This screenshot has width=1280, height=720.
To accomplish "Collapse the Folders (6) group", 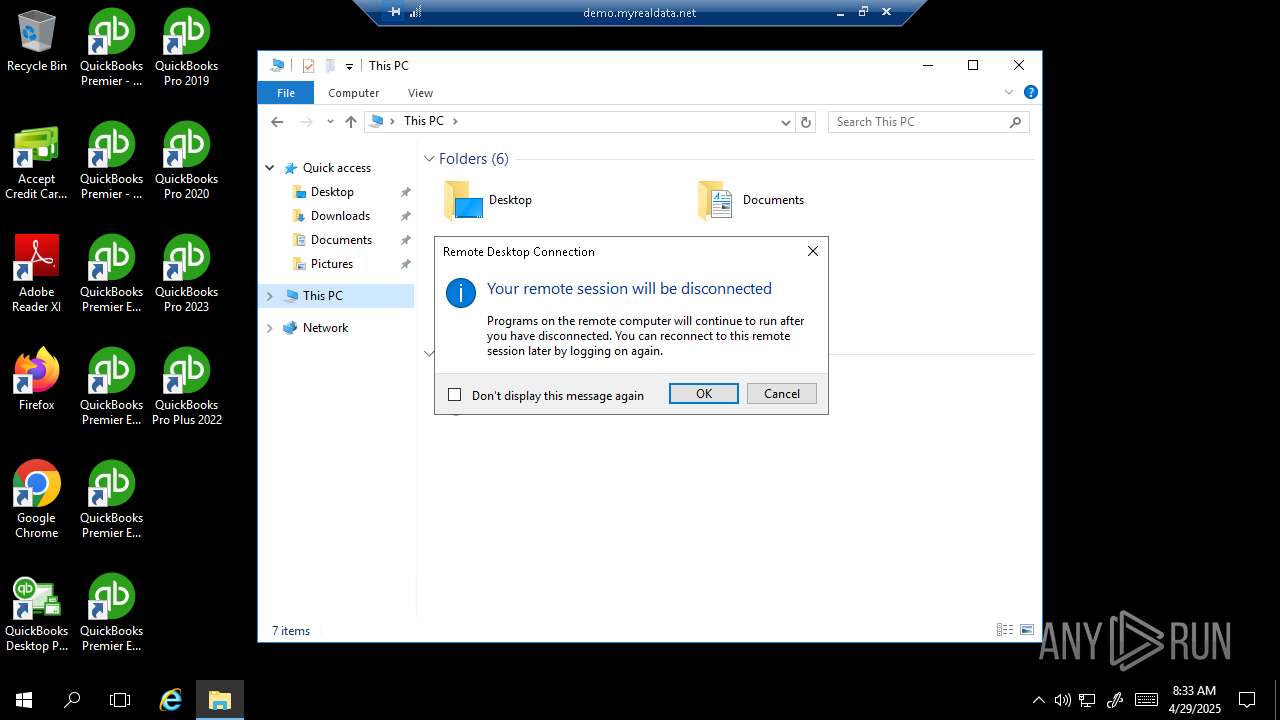I will (x=430, y=159).
